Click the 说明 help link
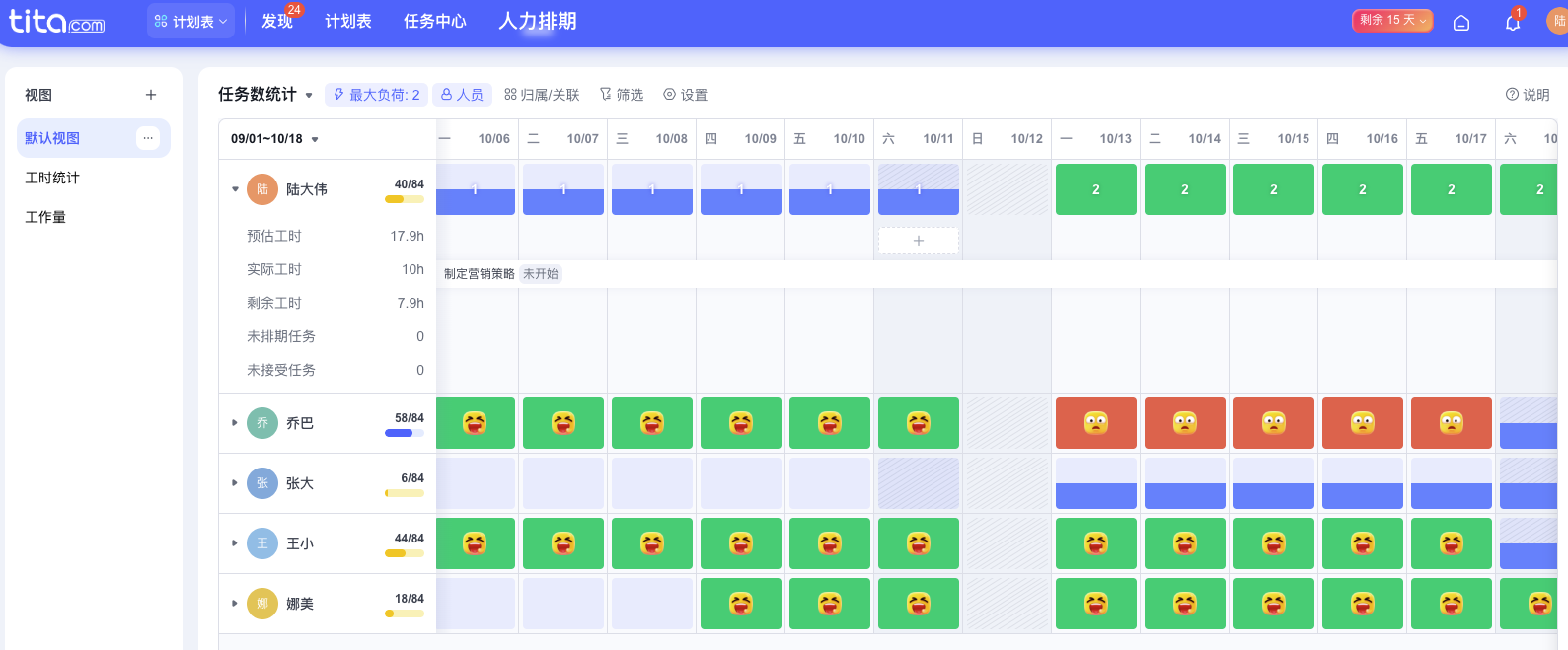 [1528, 95]
